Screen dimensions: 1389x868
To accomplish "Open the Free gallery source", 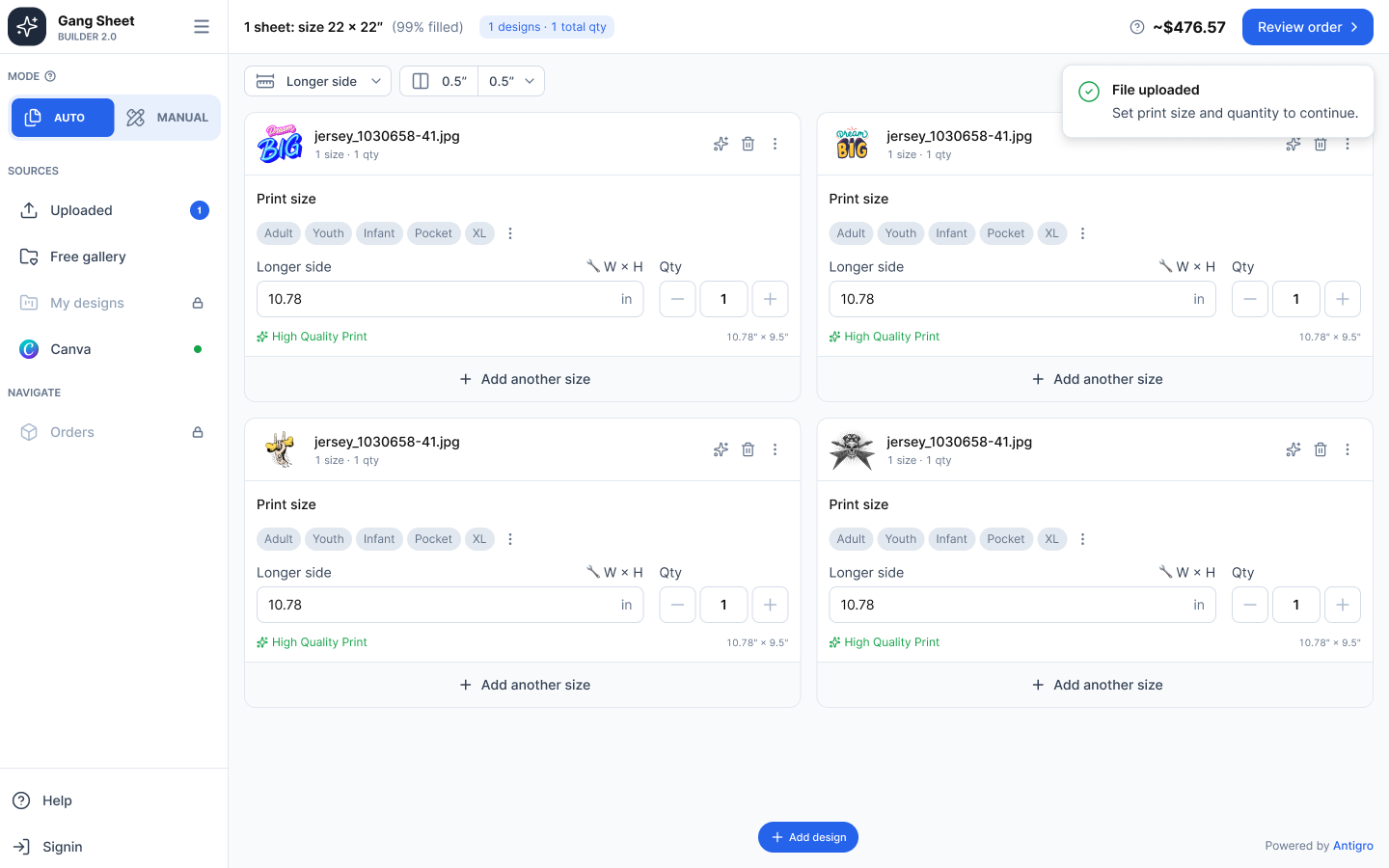I will pos(114,257).
